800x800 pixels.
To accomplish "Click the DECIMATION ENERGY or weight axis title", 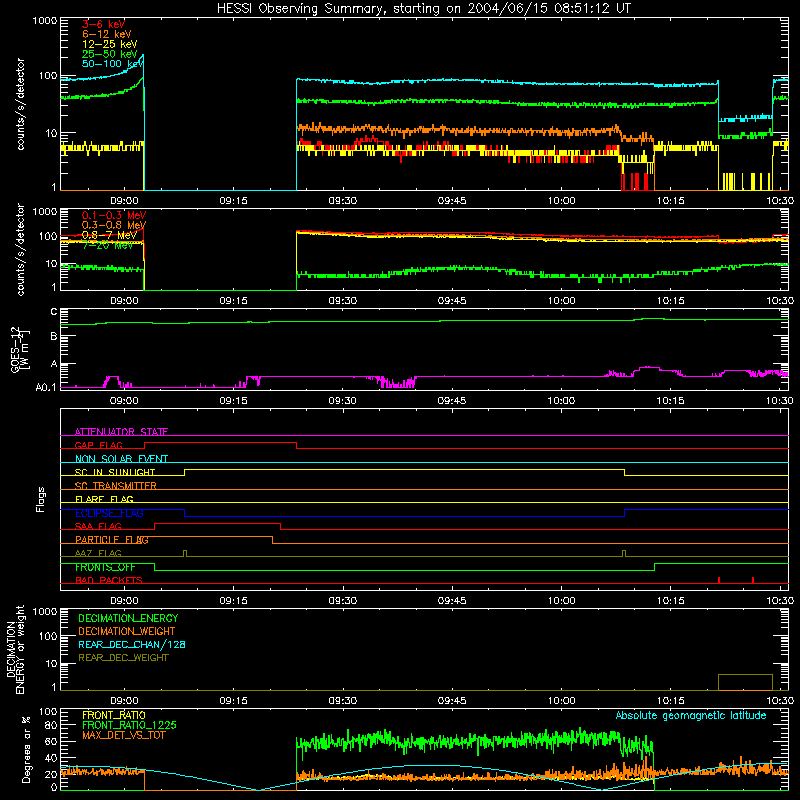I will click(x=15, y=649).
